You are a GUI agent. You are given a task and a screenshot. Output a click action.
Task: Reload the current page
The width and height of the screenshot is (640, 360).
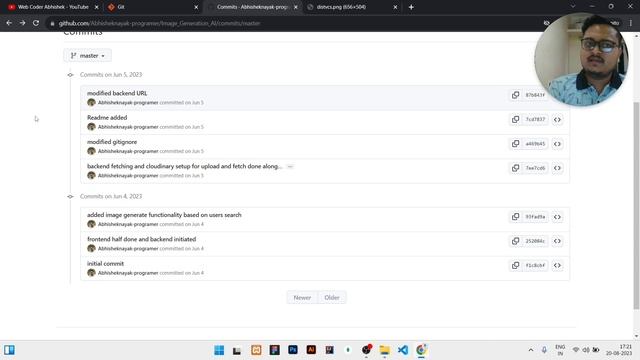[x=36, y=23]
